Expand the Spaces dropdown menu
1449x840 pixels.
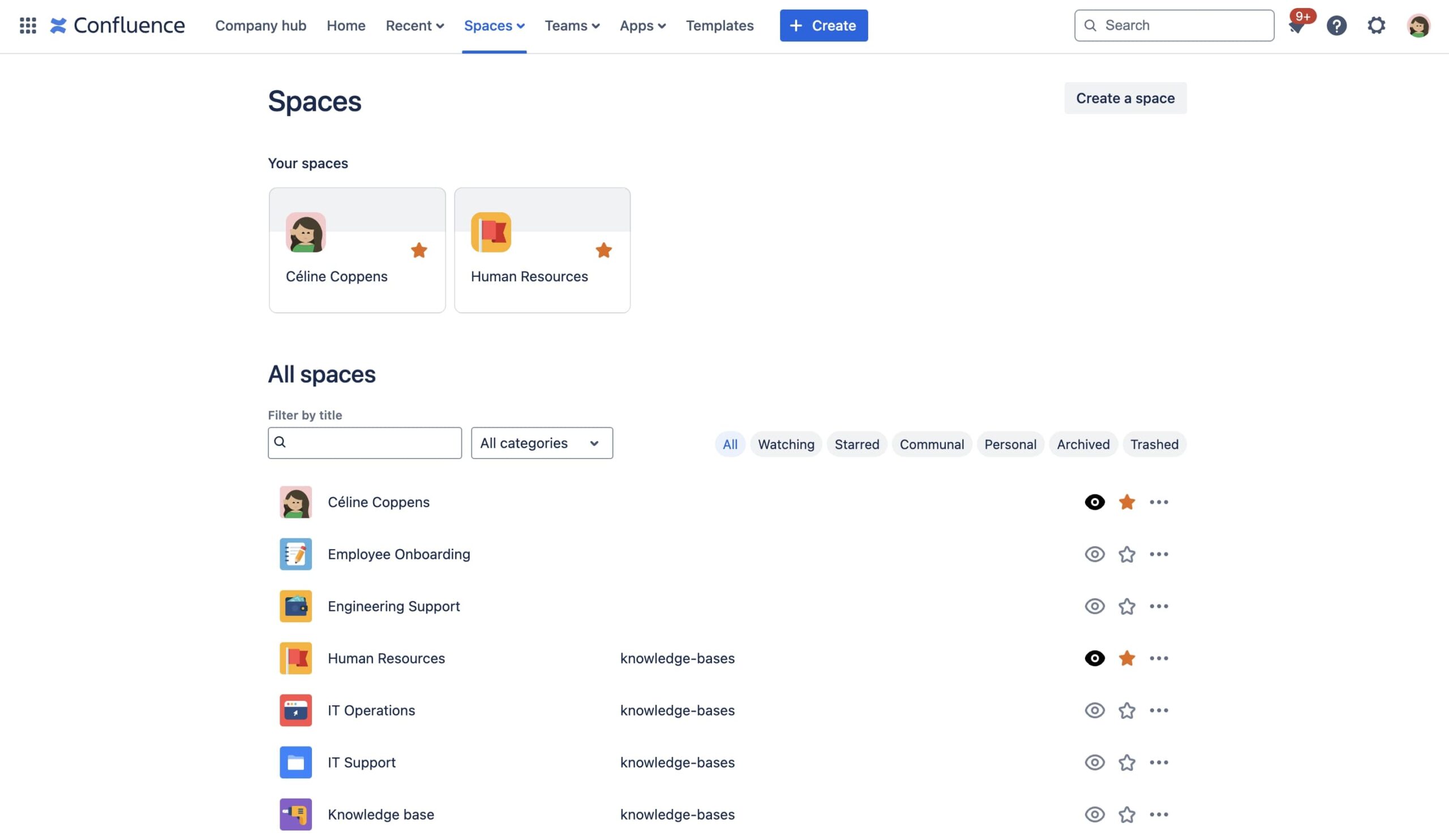pos(494,25)
